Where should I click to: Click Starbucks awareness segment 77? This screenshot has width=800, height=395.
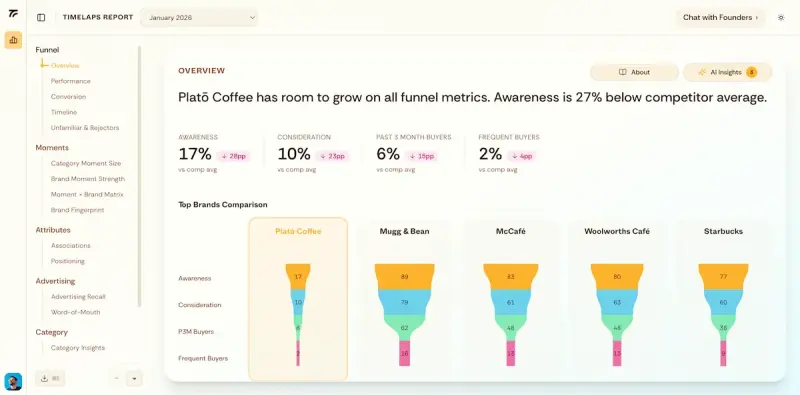(x=723, y=277)
